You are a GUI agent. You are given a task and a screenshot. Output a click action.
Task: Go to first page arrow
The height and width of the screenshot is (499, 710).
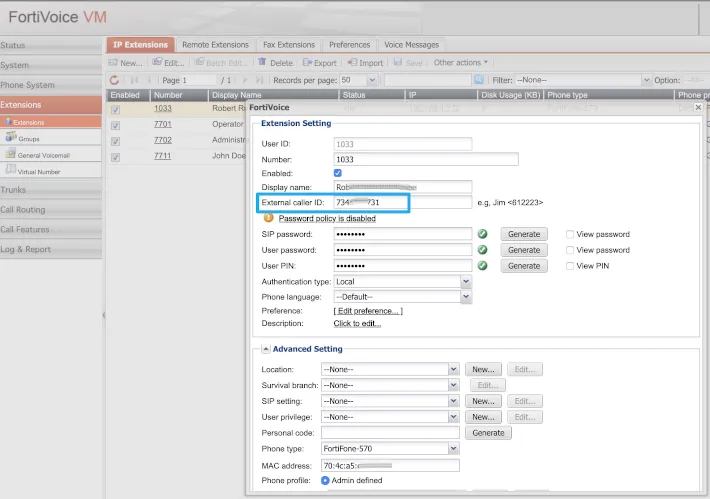[x=134, y=80]
